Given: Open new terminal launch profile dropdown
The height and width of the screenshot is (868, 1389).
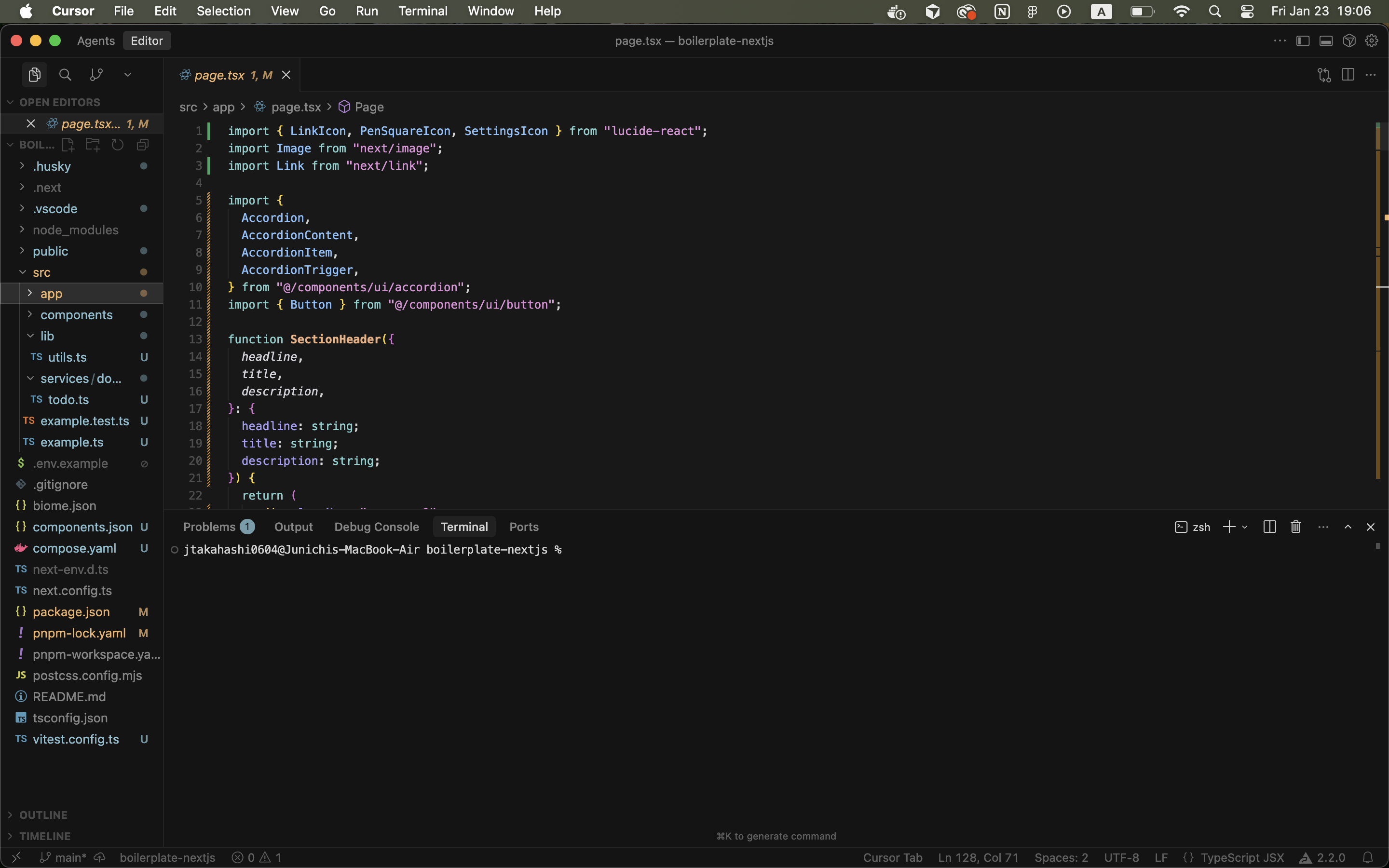Looking at the screenshot, I should point(1245,527).
